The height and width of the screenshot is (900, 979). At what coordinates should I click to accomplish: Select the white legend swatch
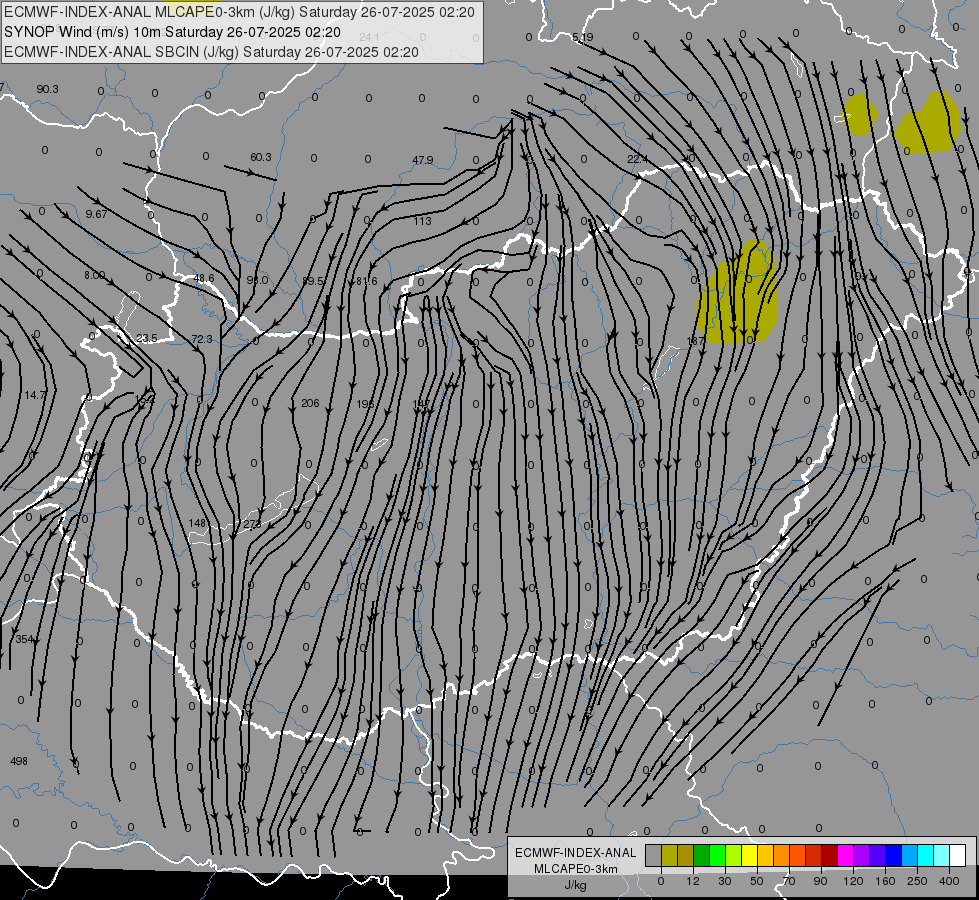[957, 855]
